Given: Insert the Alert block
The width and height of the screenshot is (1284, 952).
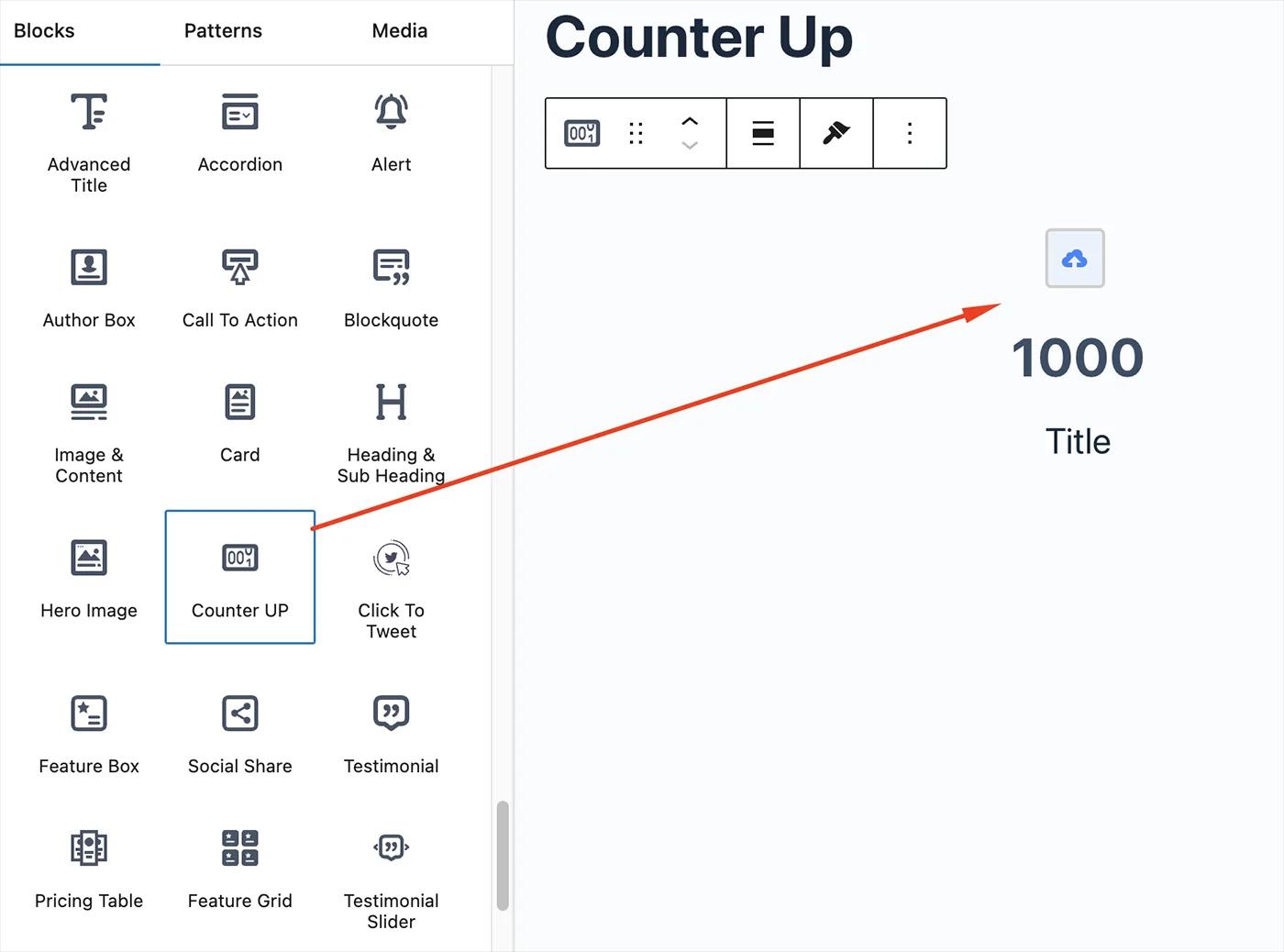Looking at the screenshot, I should point(391,133).
